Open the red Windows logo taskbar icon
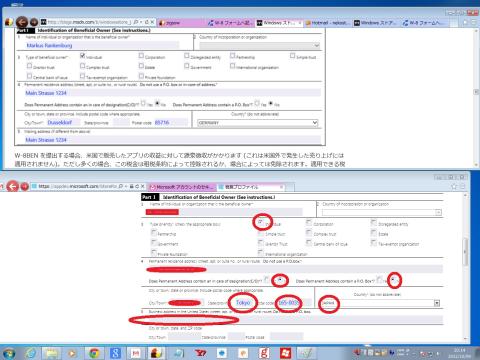The width and height of the screenshot is (480, 360). 285,353
